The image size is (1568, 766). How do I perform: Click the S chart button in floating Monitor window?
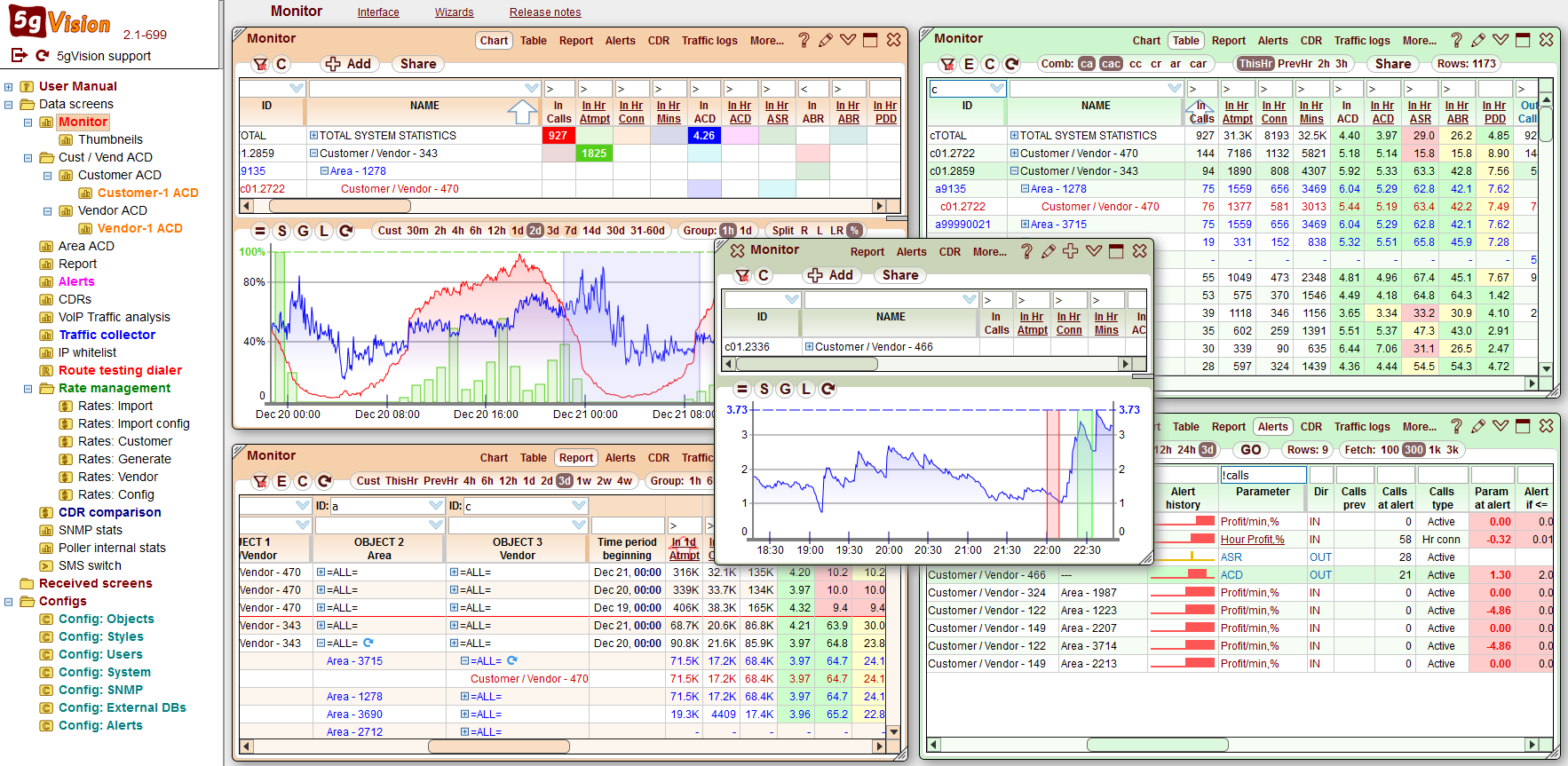(764, 389)
